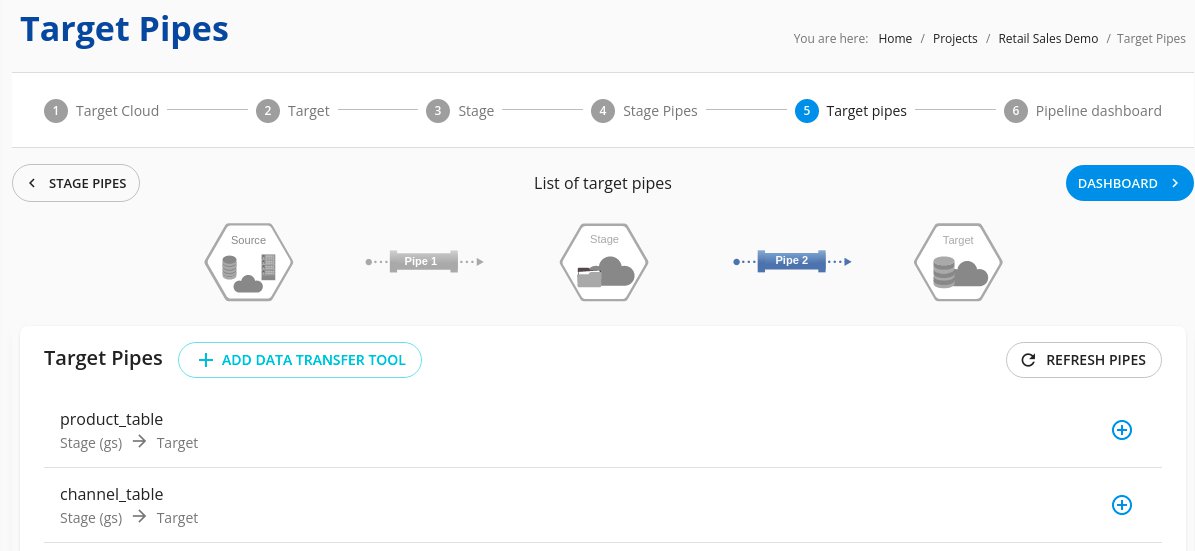1195x551 pixels.
Task: Go to step 1 Target Cloud
Action: click(102, 111)
